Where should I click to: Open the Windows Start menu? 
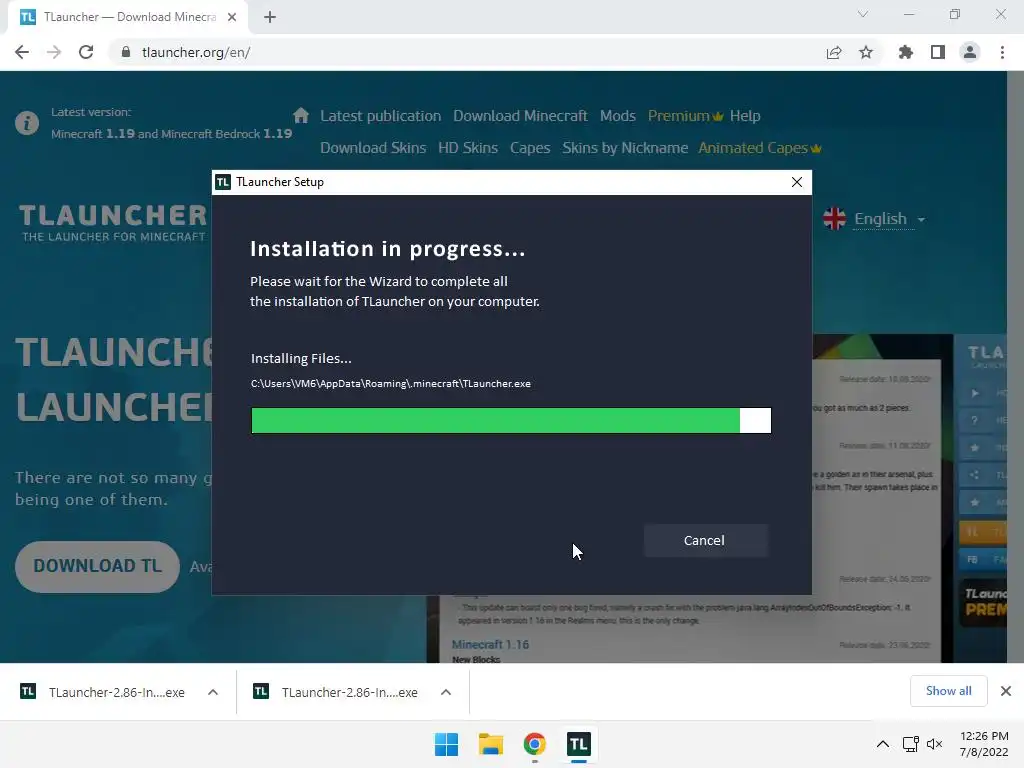447,744
